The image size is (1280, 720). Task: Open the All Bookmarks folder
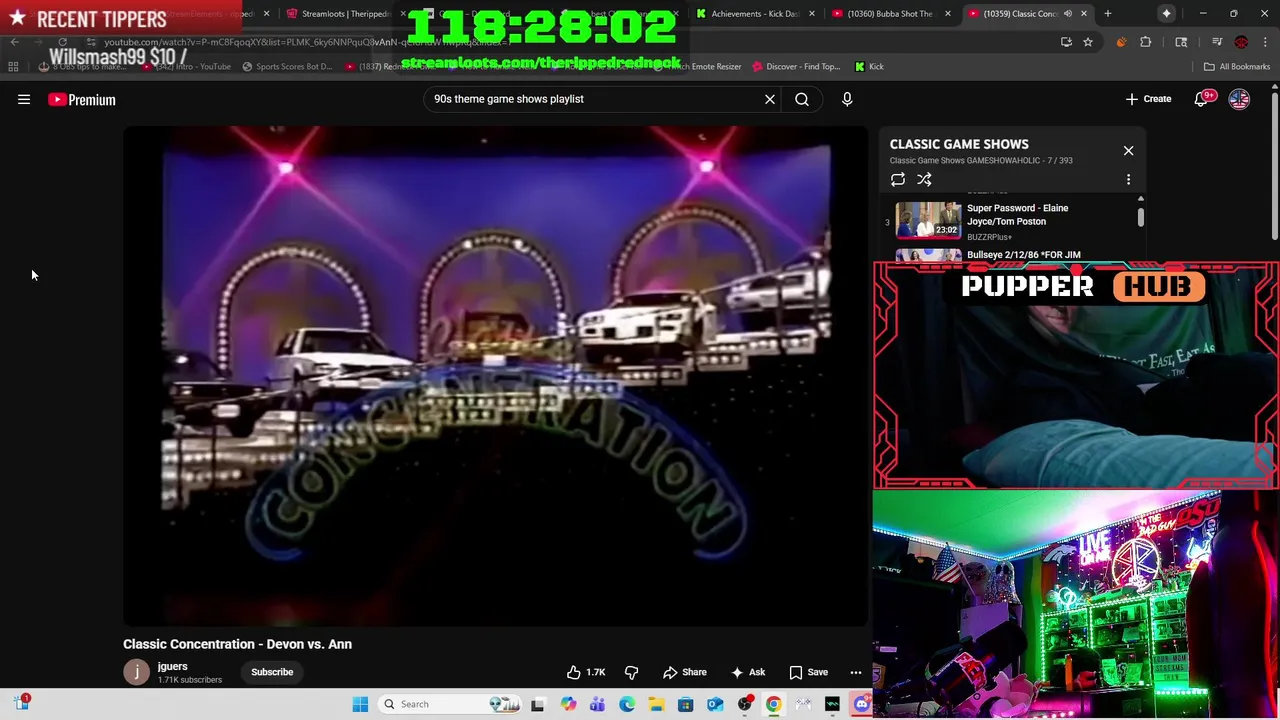pyautogui.click(x=1237, y=66)
